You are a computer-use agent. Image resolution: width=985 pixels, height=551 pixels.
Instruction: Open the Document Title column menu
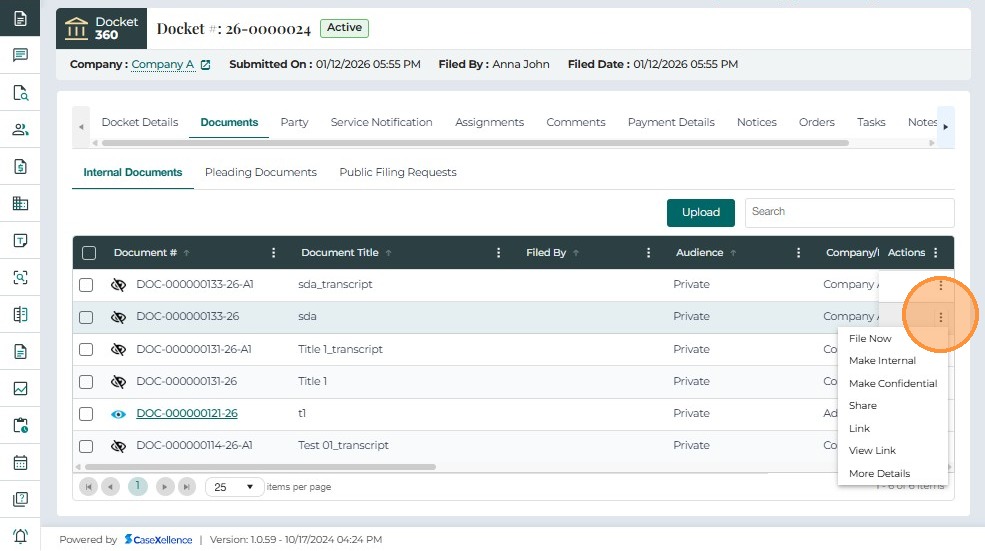pyautogui.click(x=499, y=253)
